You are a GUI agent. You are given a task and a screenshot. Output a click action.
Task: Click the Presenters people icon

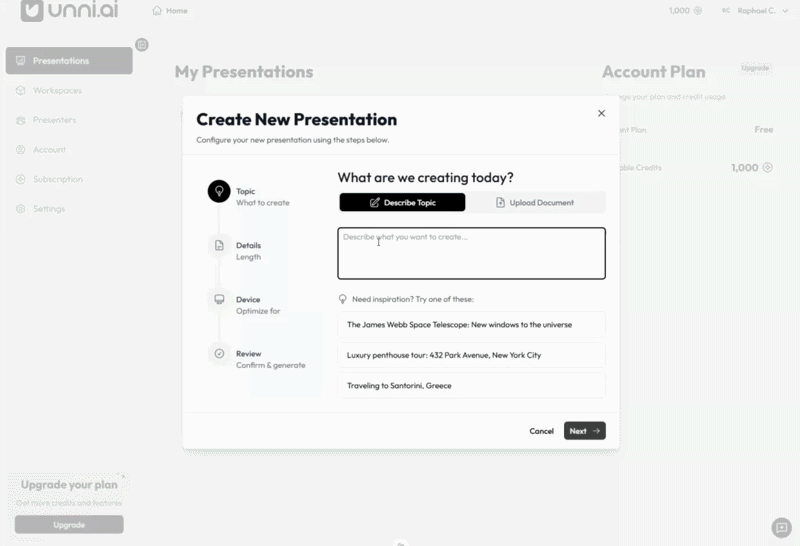click(20, 120)
